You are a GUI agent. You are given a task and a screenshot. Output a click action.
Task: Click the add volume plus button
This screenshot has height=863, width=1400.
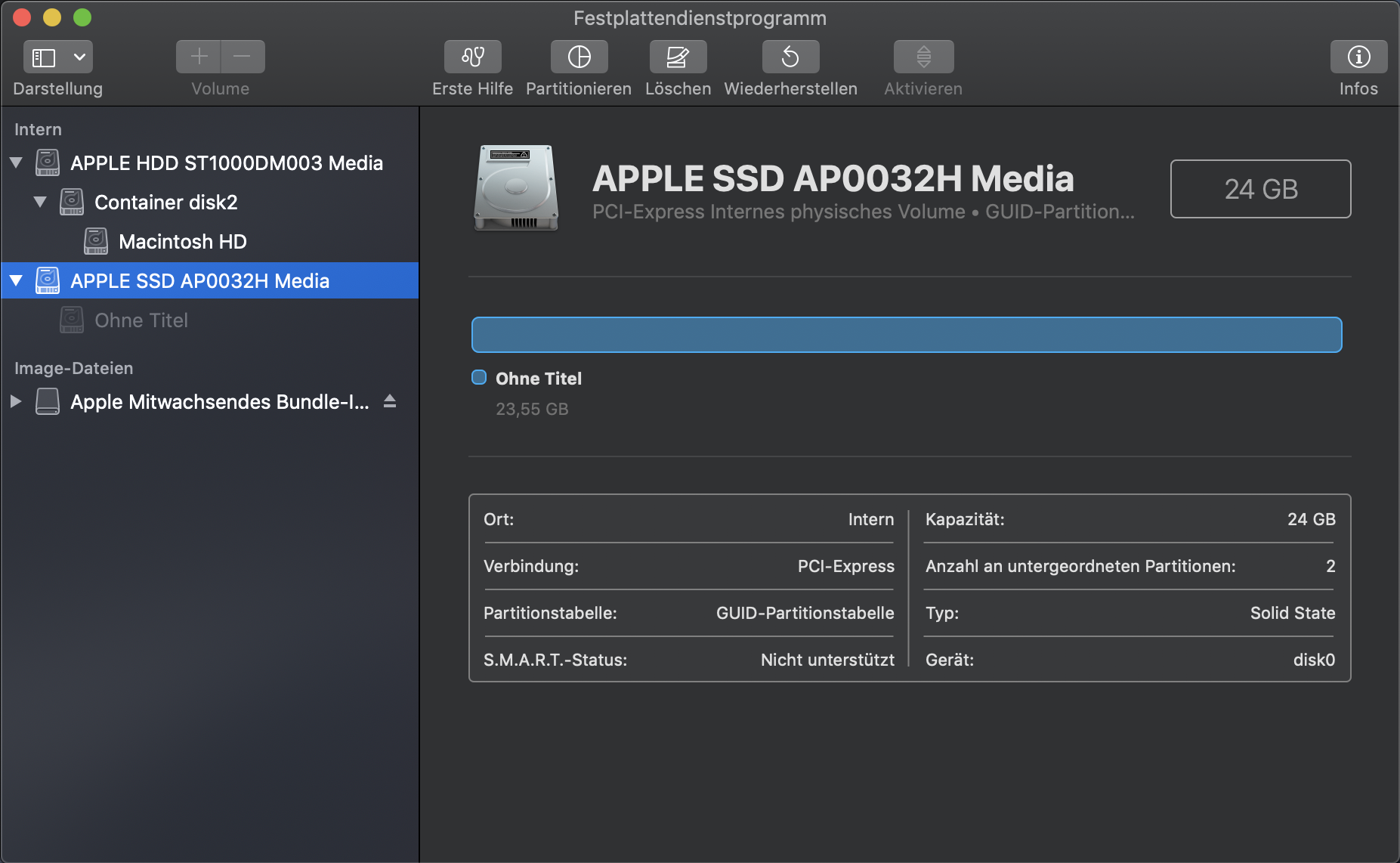pyautogui.click(x=199, y=57)
